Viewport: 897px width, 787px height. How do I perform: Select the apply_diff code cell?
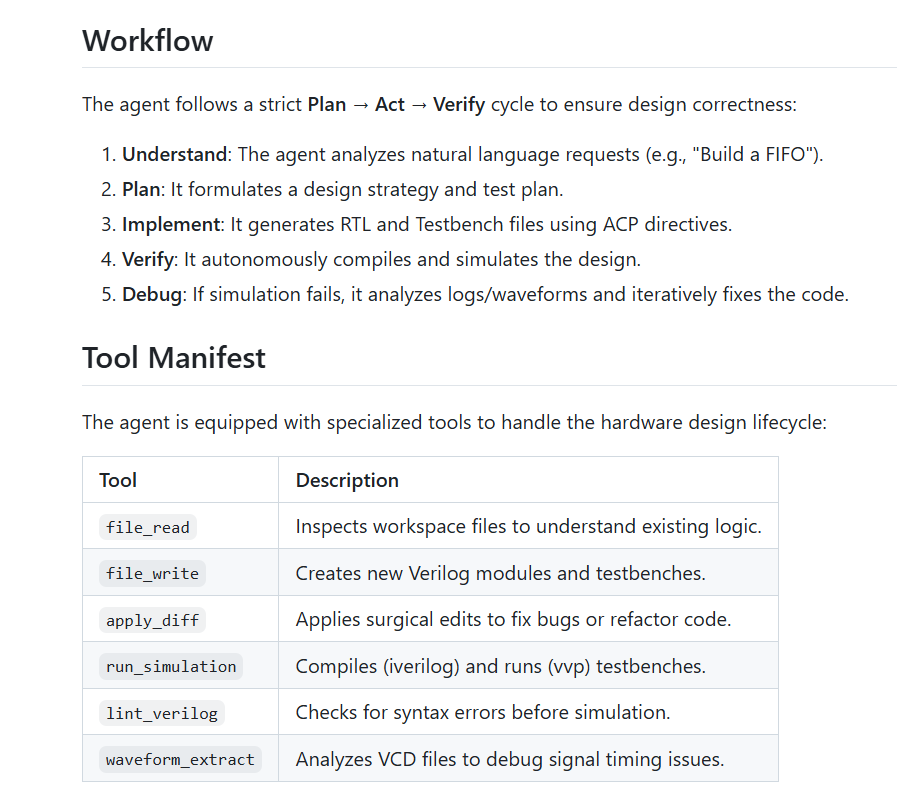[152, 620]
